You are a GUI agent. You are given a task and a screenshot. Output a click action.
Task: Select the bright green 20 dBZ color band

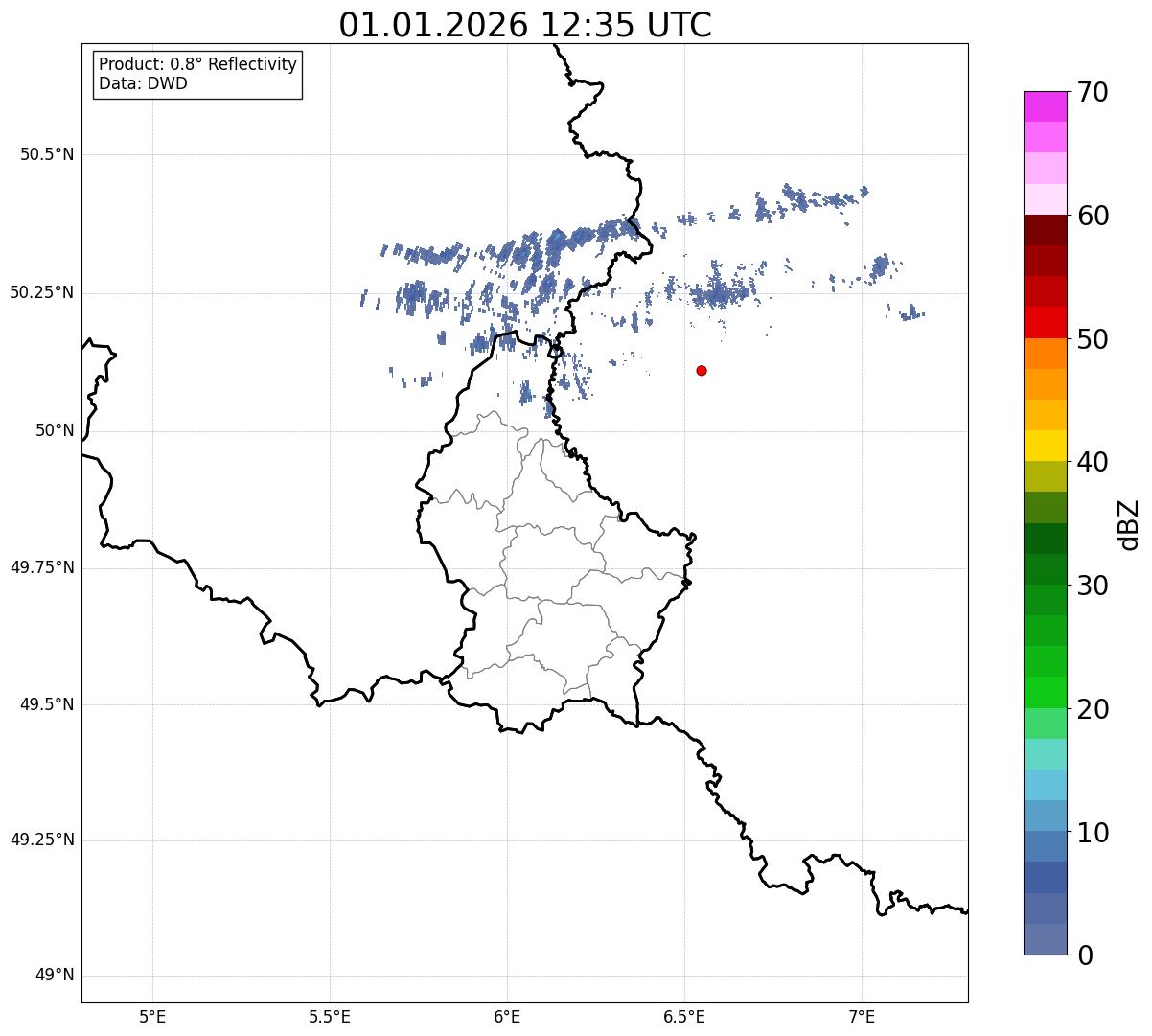tap(1045, 693)
